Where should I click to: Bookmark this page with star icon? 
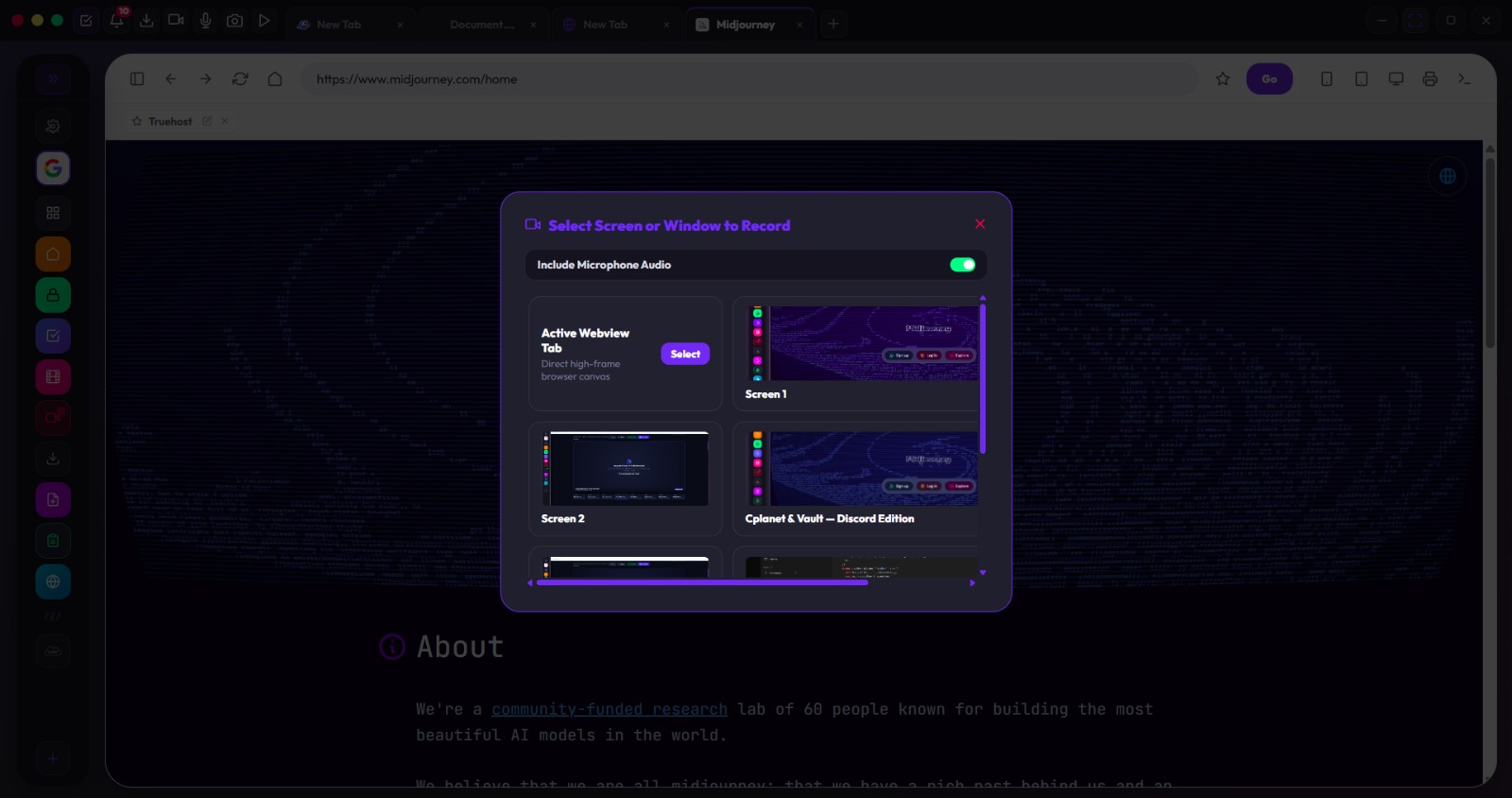coord(1223,79)
